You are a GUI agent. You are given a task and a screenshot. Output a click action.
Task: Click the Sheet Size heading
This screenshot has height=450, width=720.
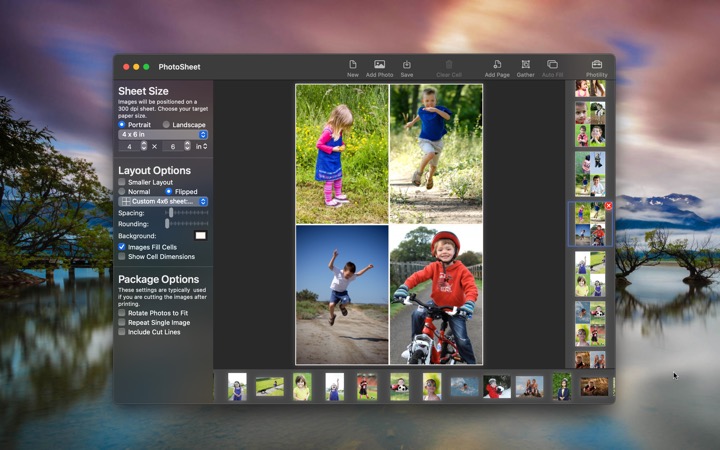click(143, 91)
